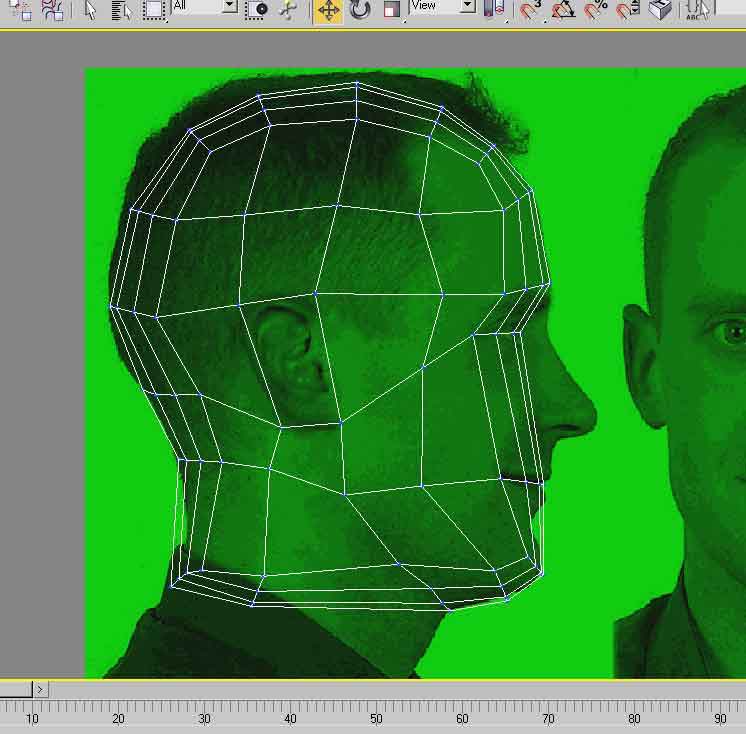Toggle the Spinner Snap button
Image resolution: width=746 pixels, height=734 pixels.
click(628, 10)
